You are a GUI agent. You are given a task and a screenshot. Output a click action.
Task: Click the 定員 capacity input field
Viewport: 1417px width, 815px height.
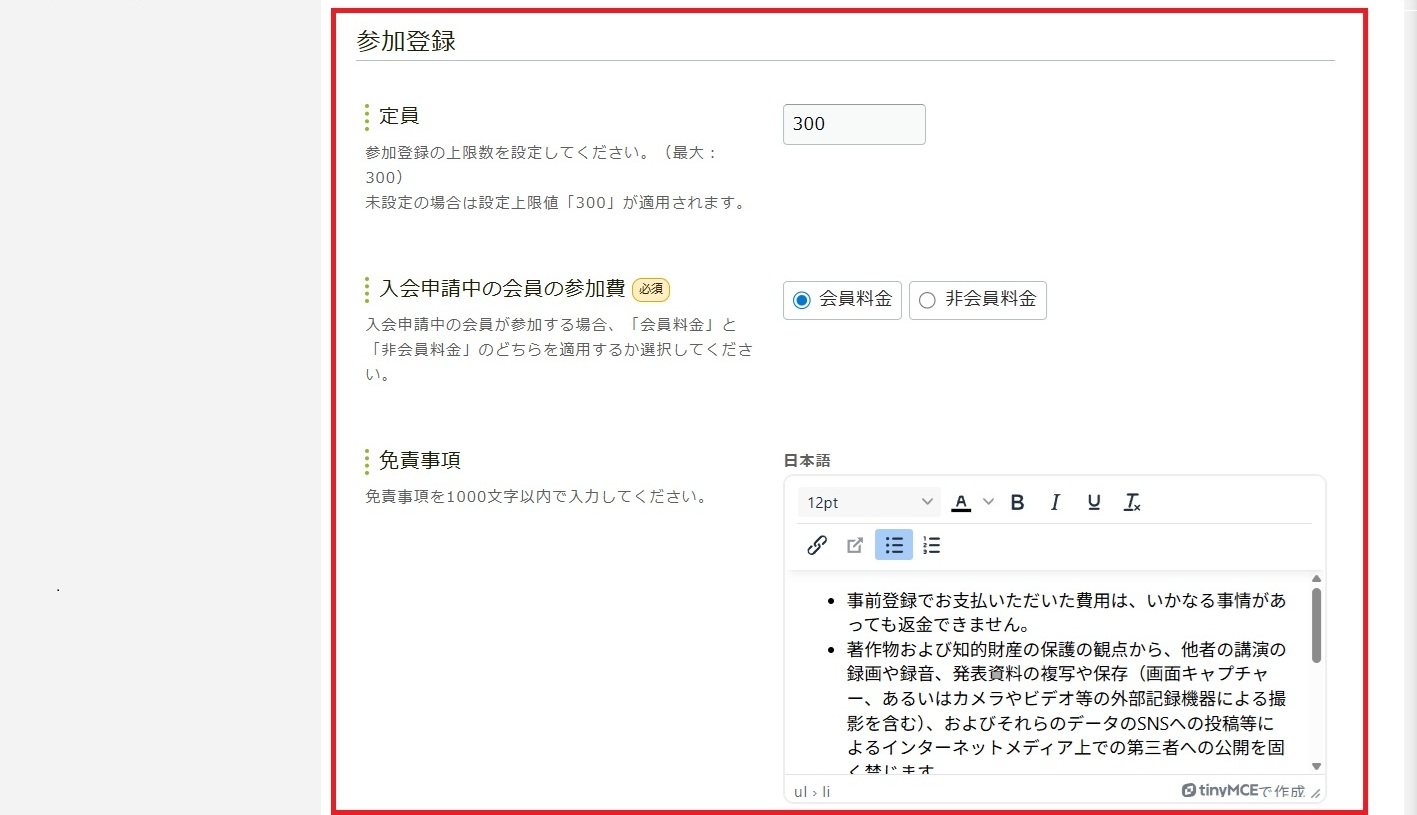(854, 124)
